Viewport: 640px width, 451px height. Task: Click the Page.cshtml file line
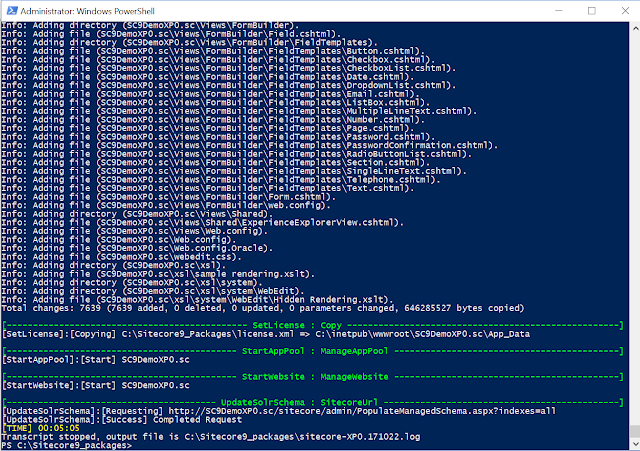coord(208,128)
